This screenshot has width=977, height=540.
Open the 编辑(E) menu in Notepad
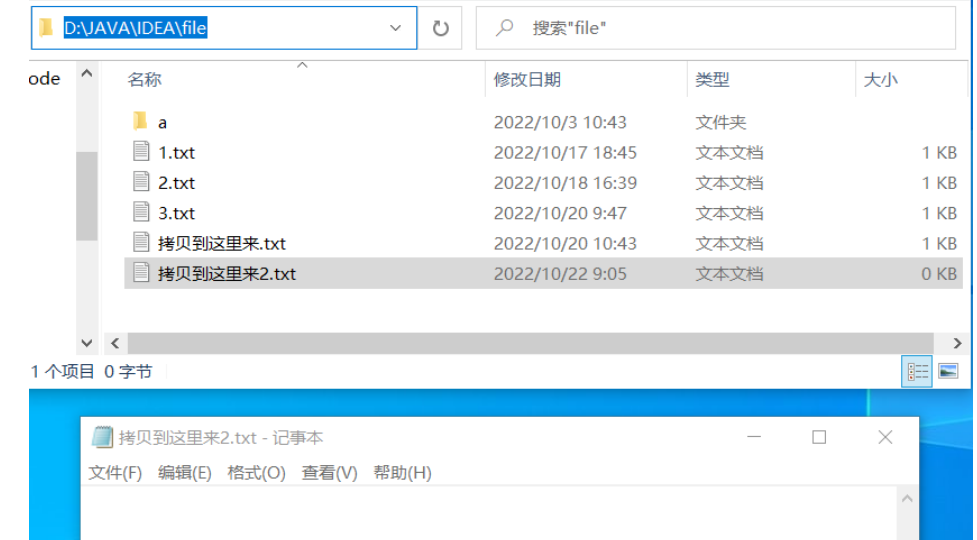click(184, 473)
